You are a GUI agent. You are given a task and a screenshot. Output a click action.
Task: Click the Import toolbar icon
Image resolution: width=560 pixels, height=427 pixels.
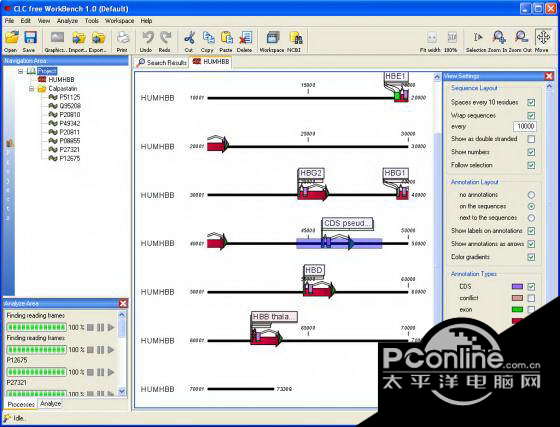79,38
